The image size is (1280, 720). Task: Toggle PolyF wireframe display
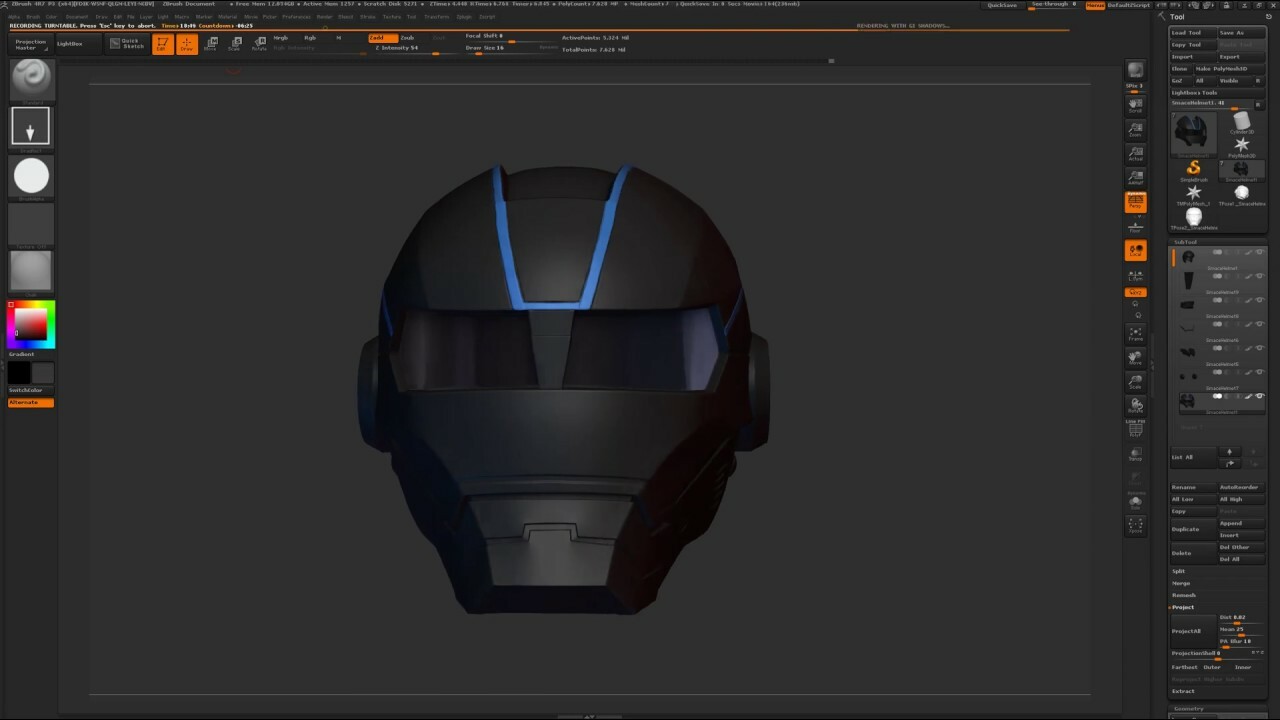tap(1135, 429)
